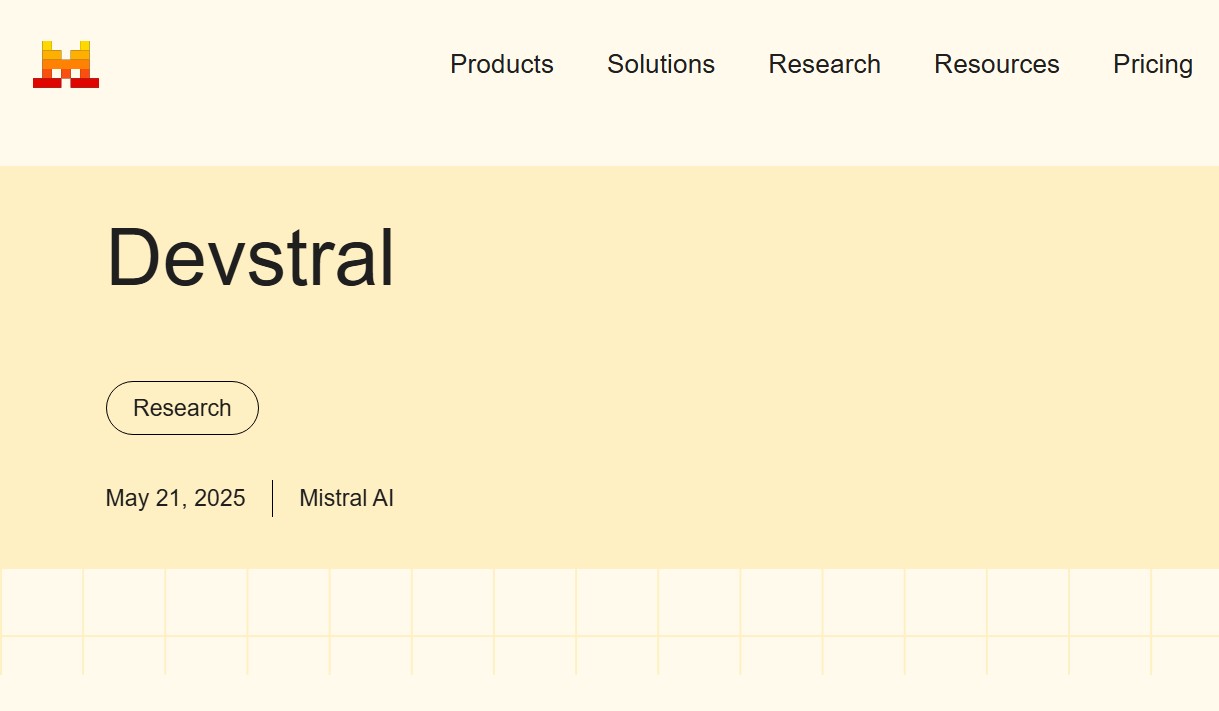Open the Resources menu
The image size is (1219, 711).
997,64
